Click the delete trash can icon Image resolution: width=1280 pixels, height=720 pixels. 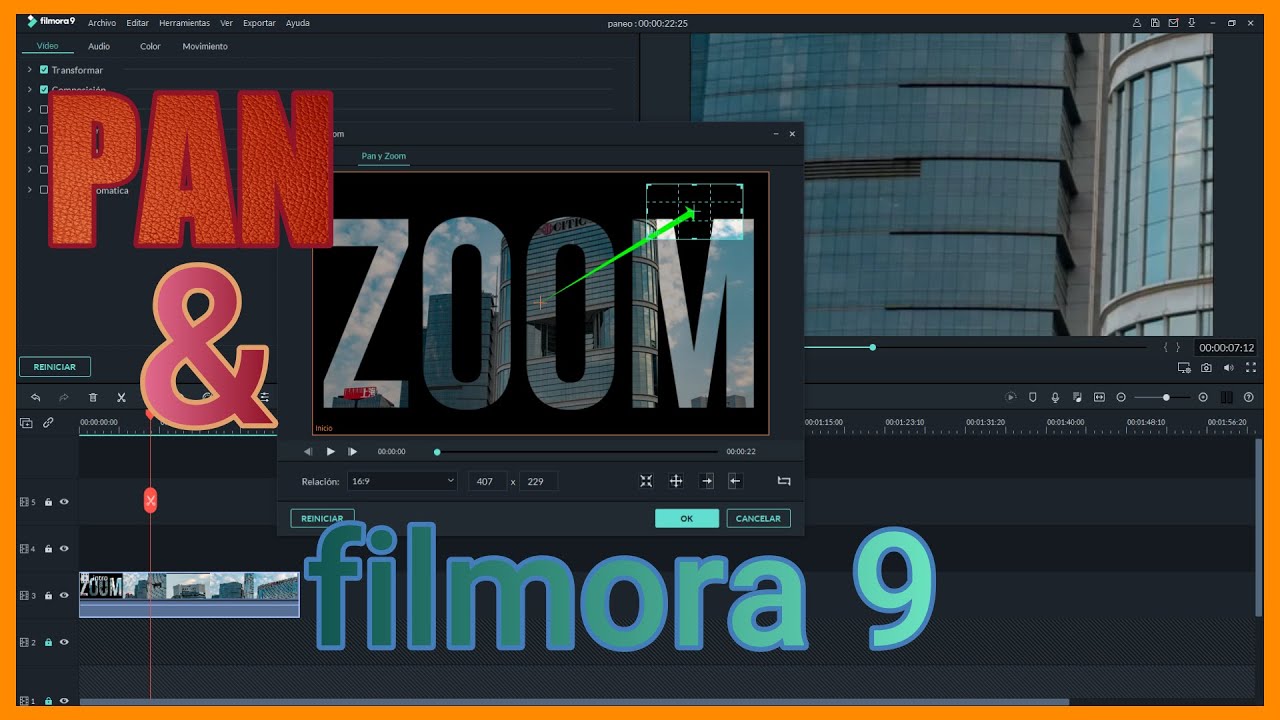93,397
